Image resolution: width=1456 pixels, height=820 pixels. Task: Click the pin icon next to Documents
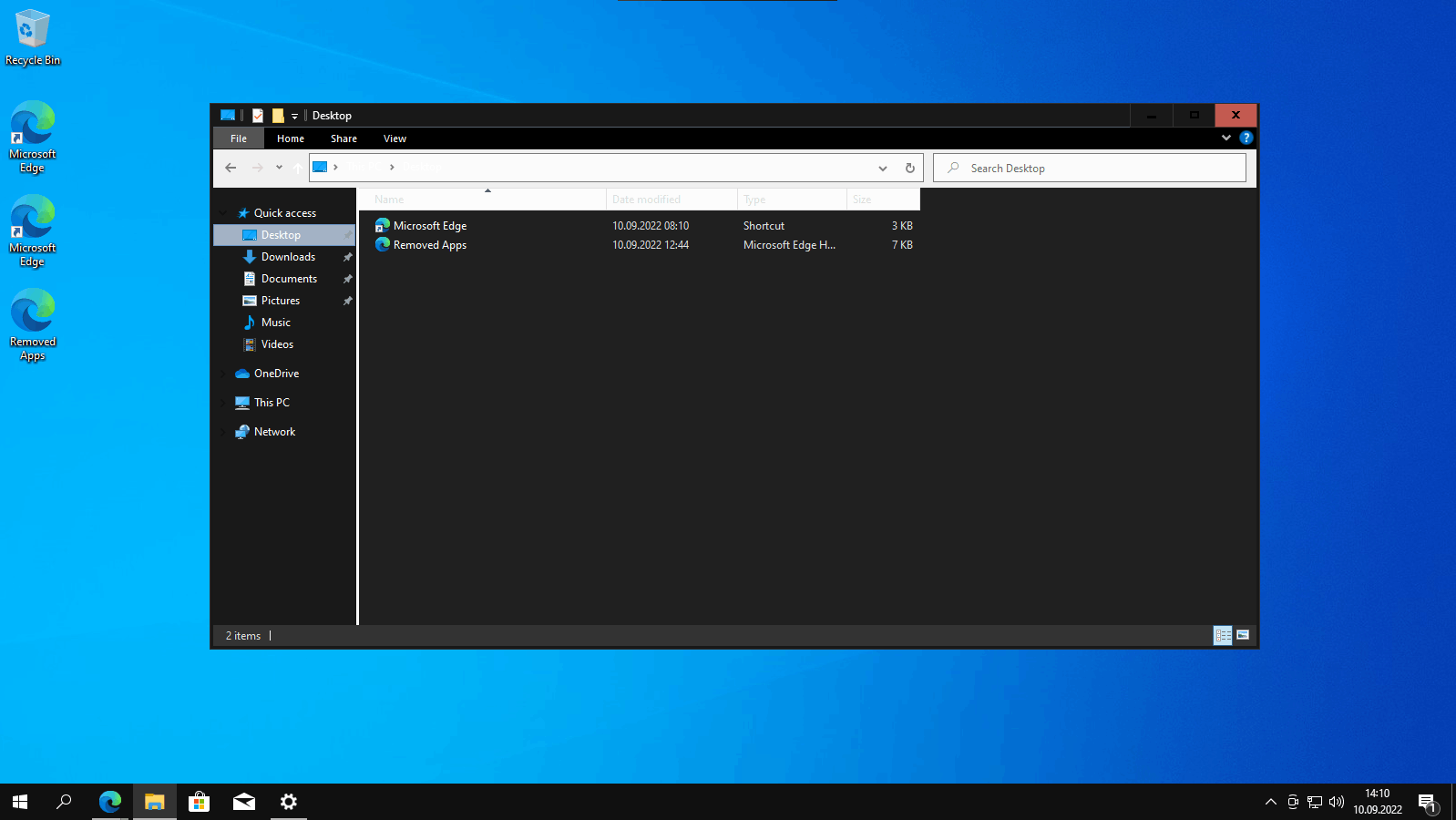(347, 279)
